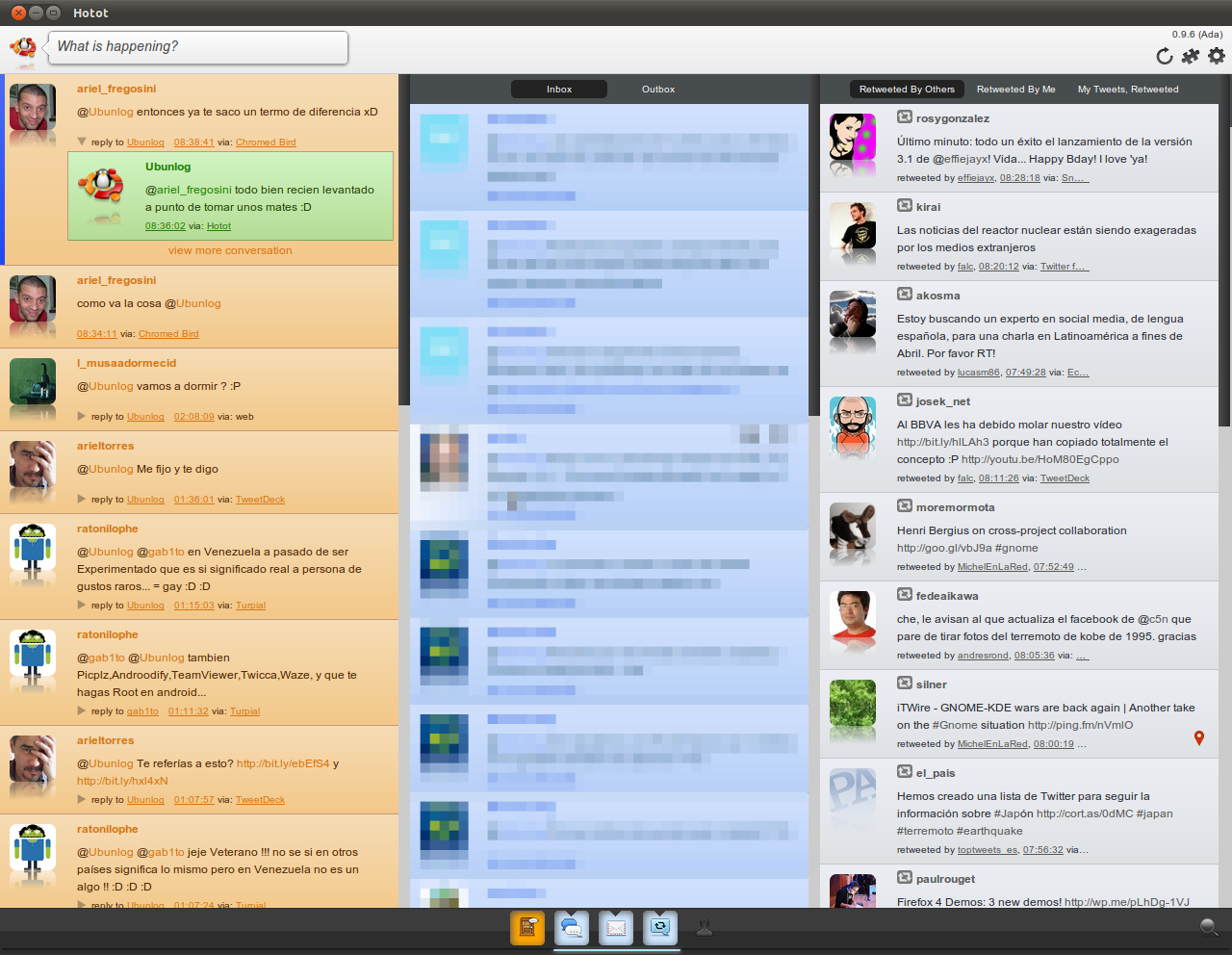Expand reply on 'Me fijo y te digo' tweet
The width and height of the screenshot is (1232, 955).
(82, 500)
